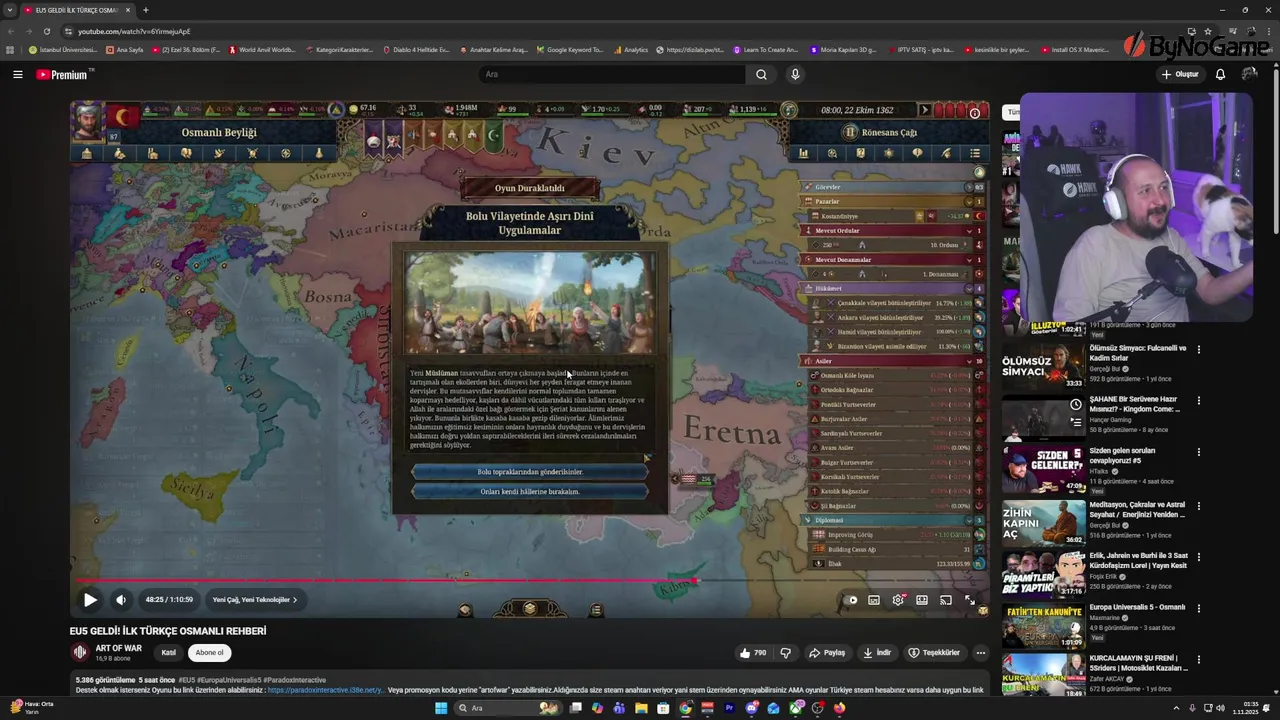This screenshot has width=1280, height=720.
Task: Open the 'World Anvil Worldb...' bookmark
Action: [x=262, y=49]
